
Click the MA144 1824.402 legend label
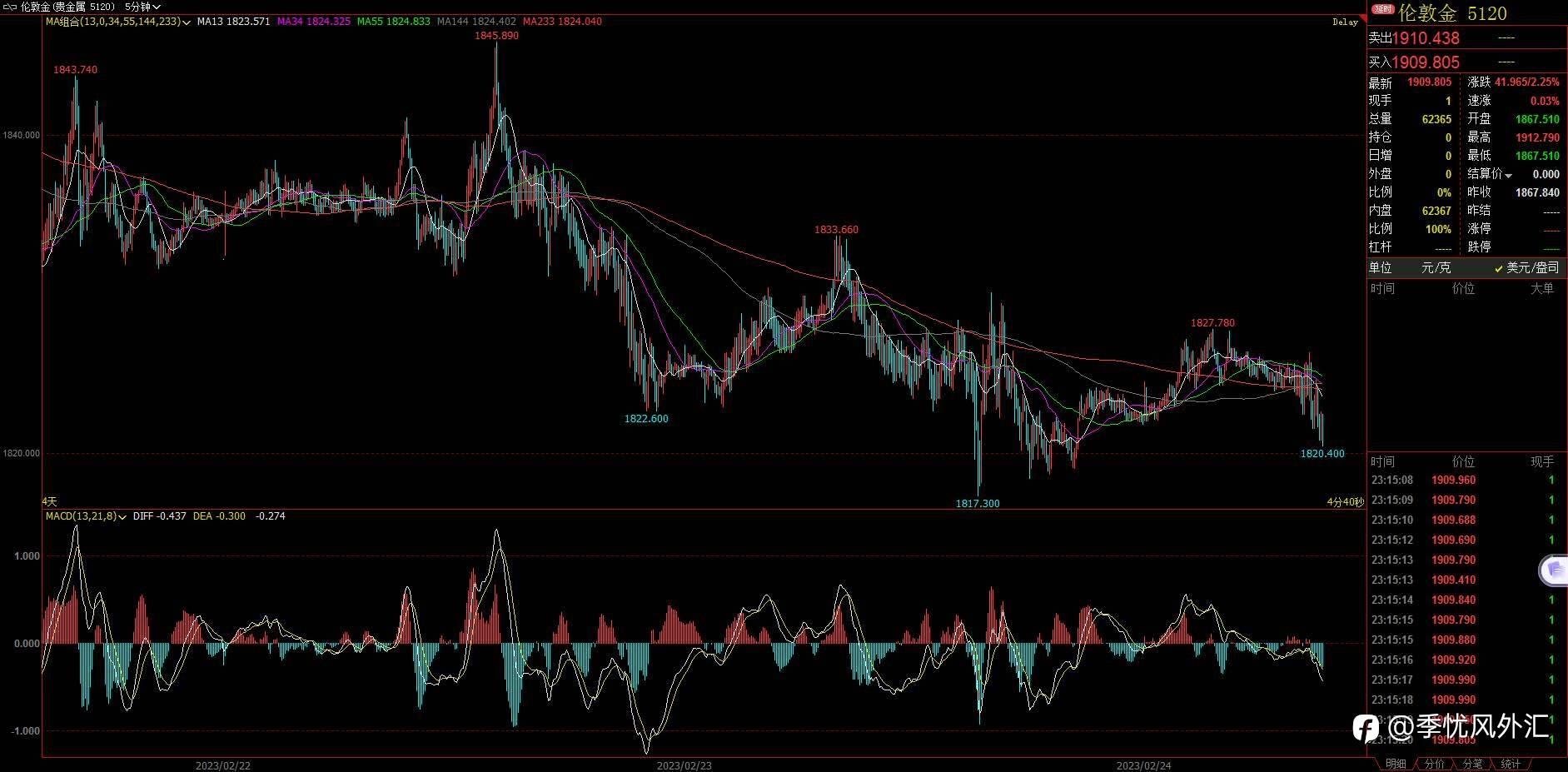pos(476,22)
